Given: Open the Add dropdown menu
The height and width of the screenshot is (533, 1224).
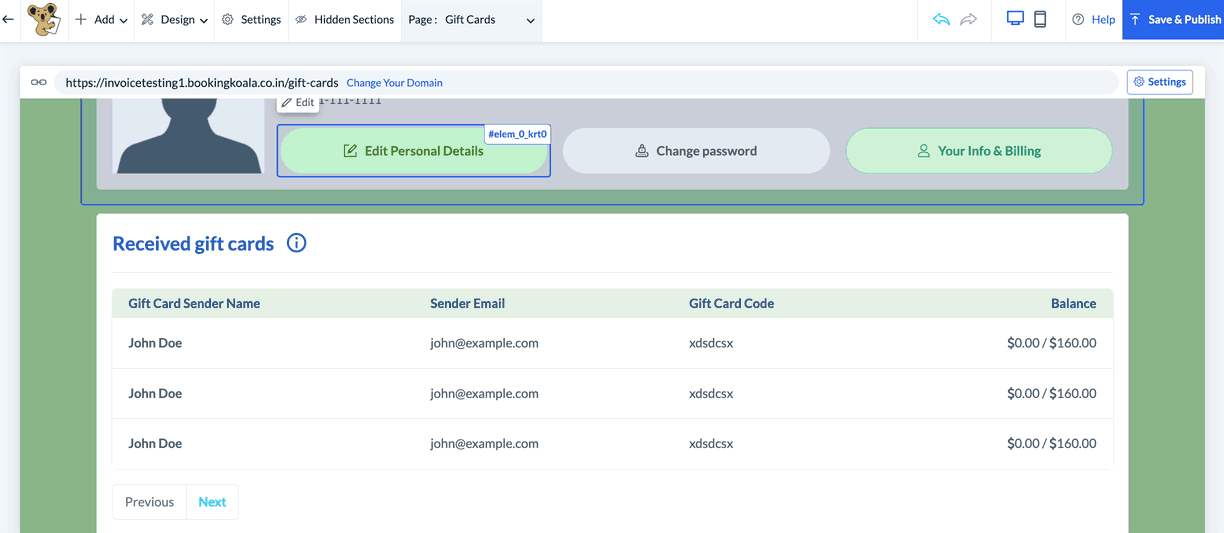Looking at the screenshot, I should 102,20.
